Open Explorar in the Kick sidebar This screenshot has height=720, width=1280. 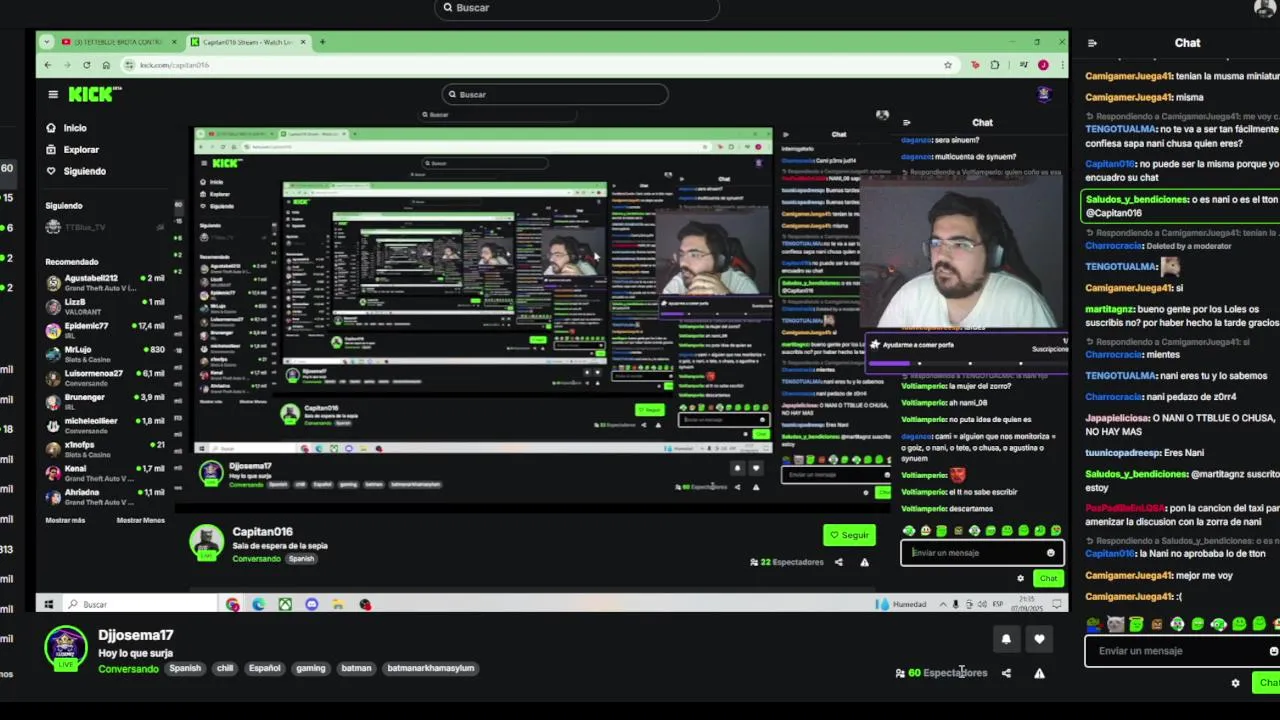pyautogui.click(x=73, y=150)
